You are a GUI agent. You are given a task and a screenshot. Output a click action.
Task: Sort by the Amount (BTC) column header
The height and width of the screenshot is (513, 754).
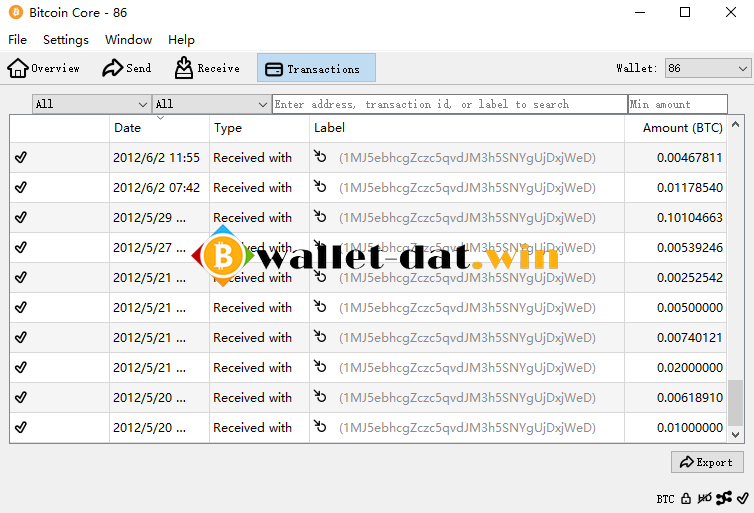[x=676, y=128]
